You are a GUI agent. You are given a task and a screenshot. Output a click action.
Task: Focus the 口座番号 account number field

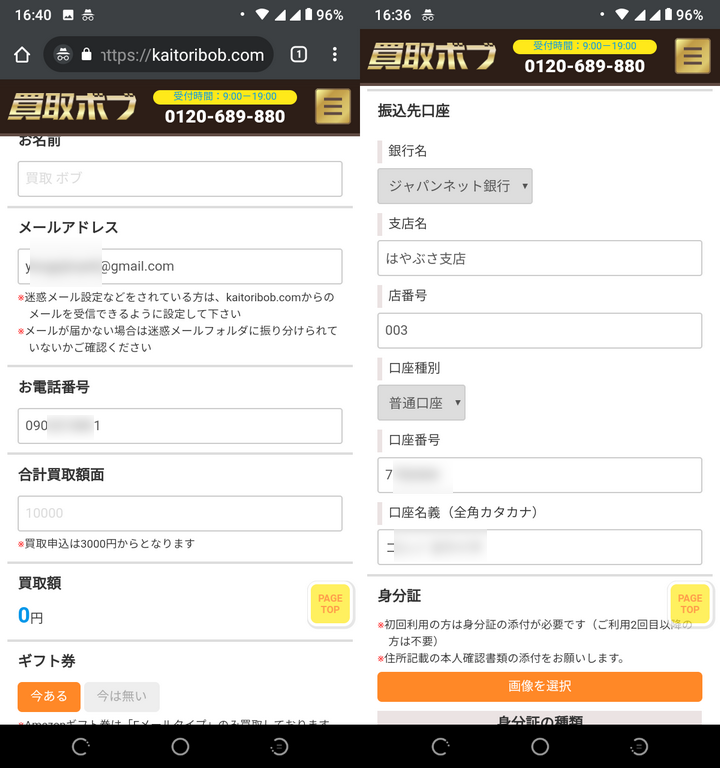coord(539,475)
